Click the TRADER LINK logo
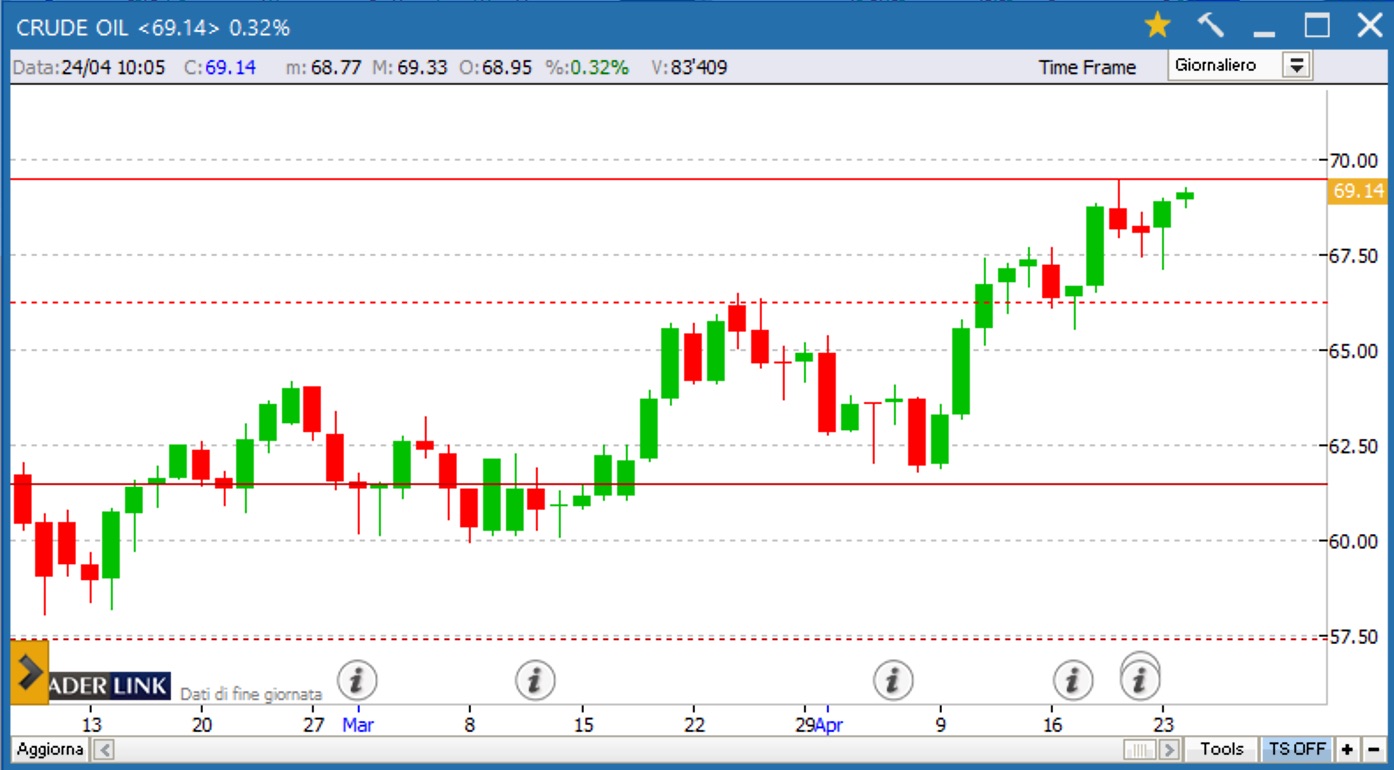This screenshot has height=770, width=1394. pos(108,686)
